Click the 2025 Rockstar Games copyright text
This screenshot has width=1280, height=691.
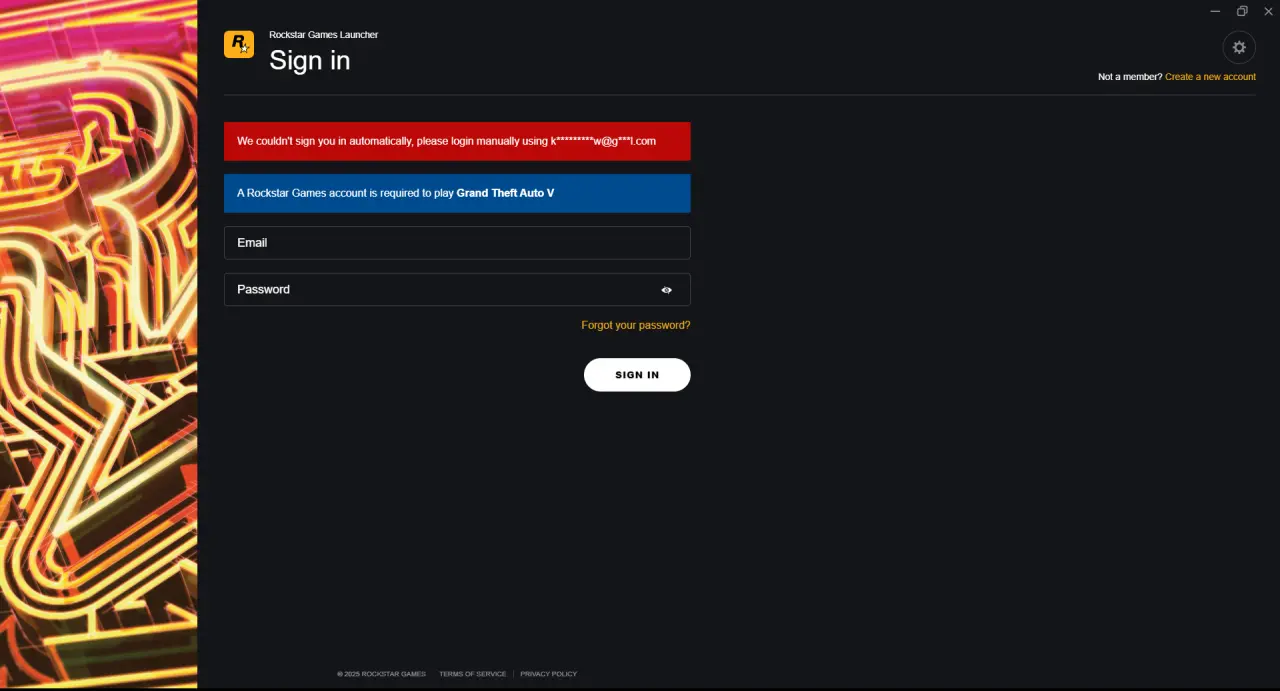(381, 674)
